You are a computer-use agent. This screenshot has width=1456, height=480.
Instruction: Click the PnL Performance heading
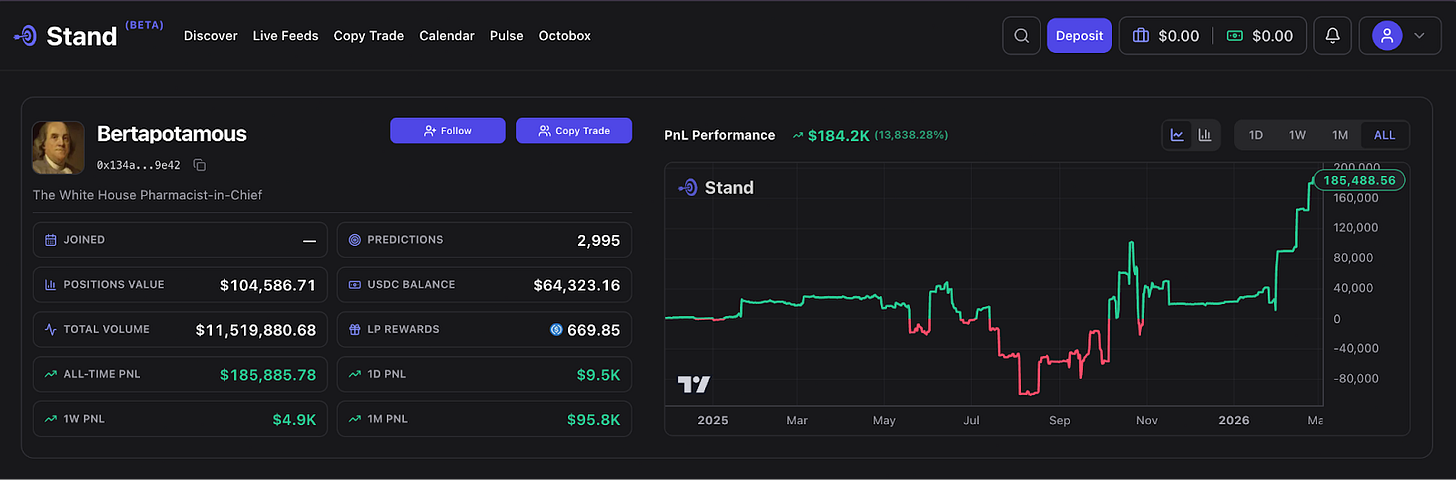[720, 135]
